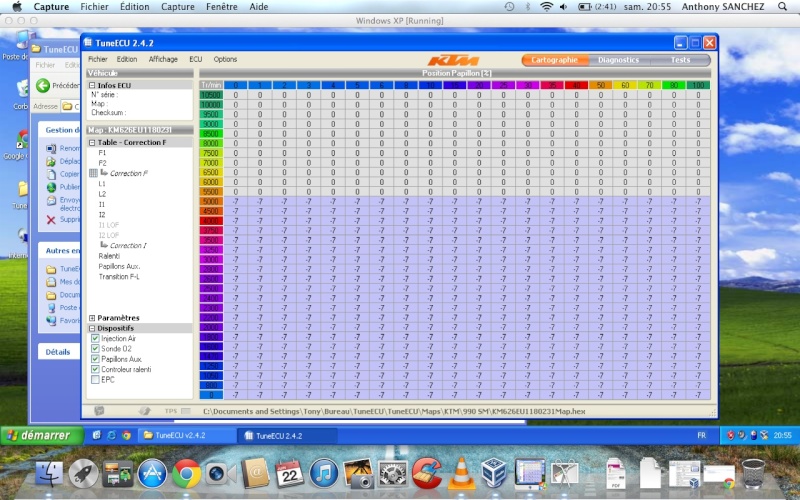Click the ECU connection icon in status bar
Viewport: 800px width, 500px height.
(99, 411)
